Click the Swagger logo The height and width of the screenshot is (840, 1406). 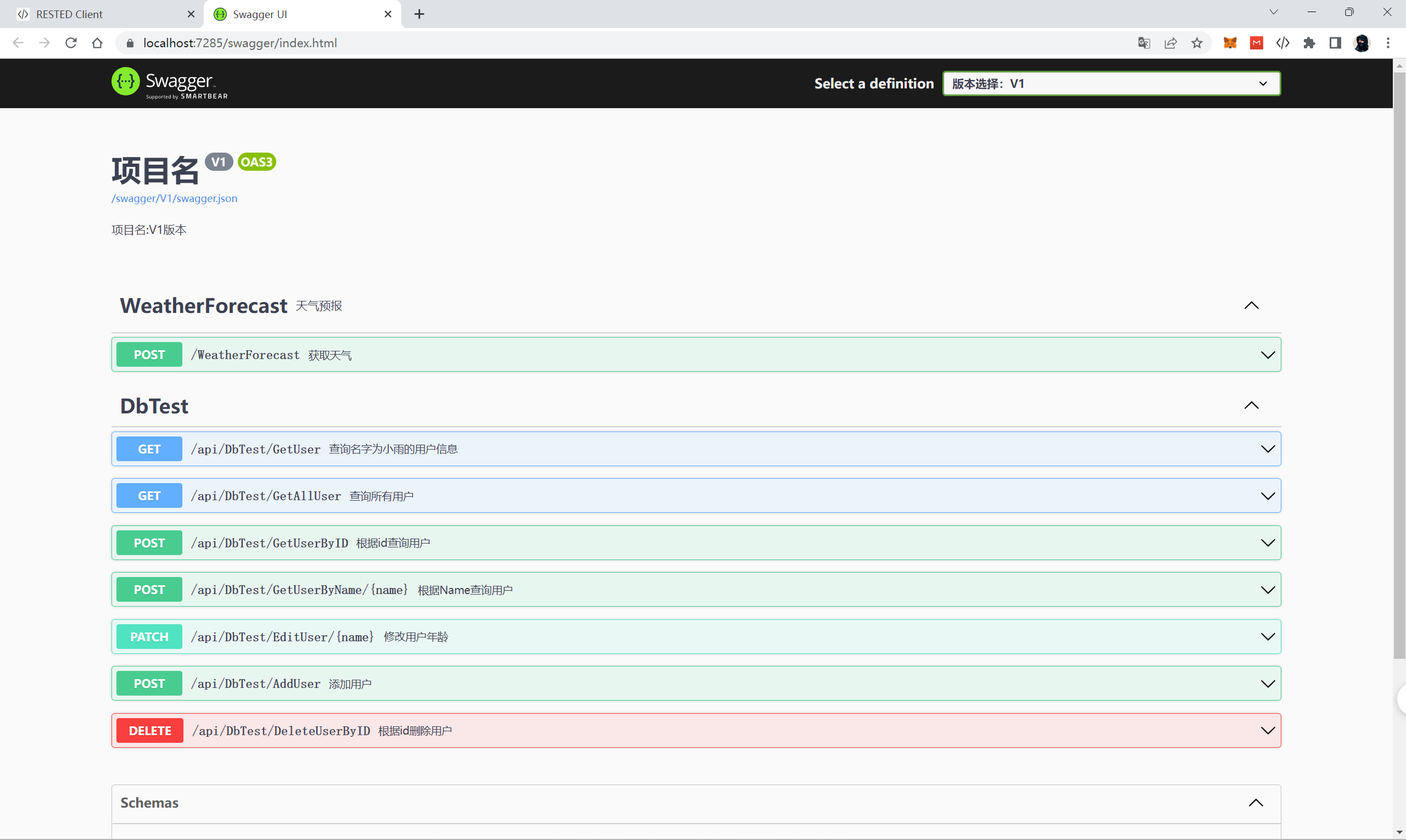(170, 84)
